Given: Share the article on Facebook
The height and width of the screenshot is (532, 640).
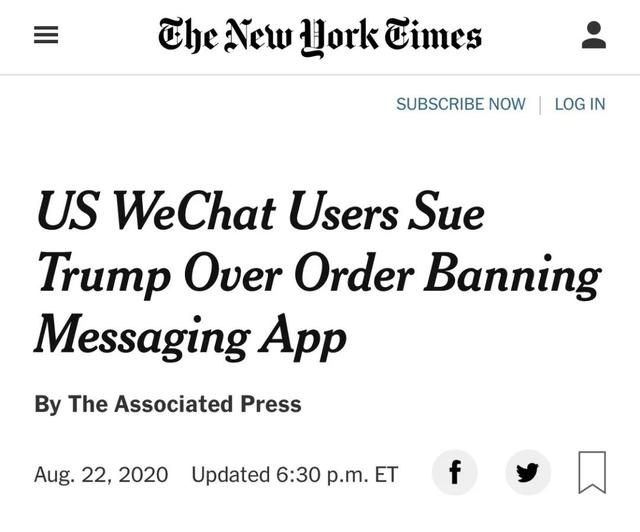Looking at the screenshot, I should [454, 472].
